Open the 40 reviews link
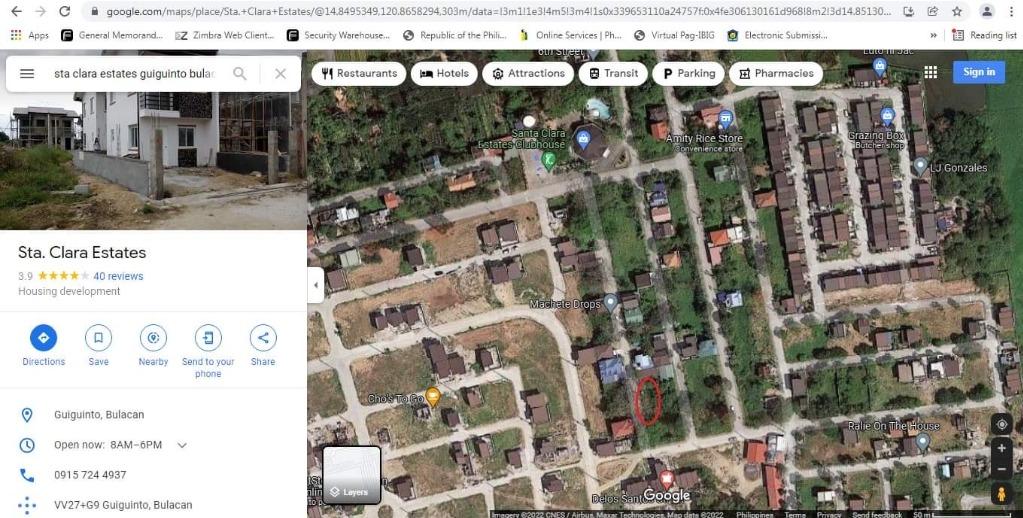The height and width of the screenshot is (518, 1023). pyautogui.click(x=118, y=276)
